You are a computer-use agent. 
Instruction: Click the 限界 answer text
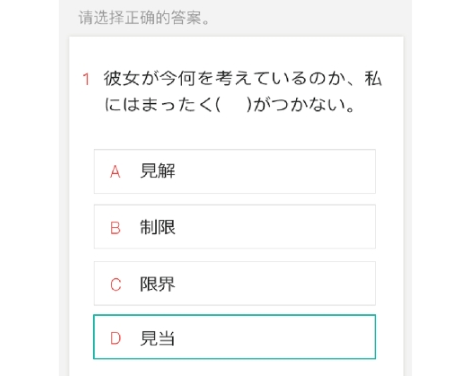(x=157, y=284)
